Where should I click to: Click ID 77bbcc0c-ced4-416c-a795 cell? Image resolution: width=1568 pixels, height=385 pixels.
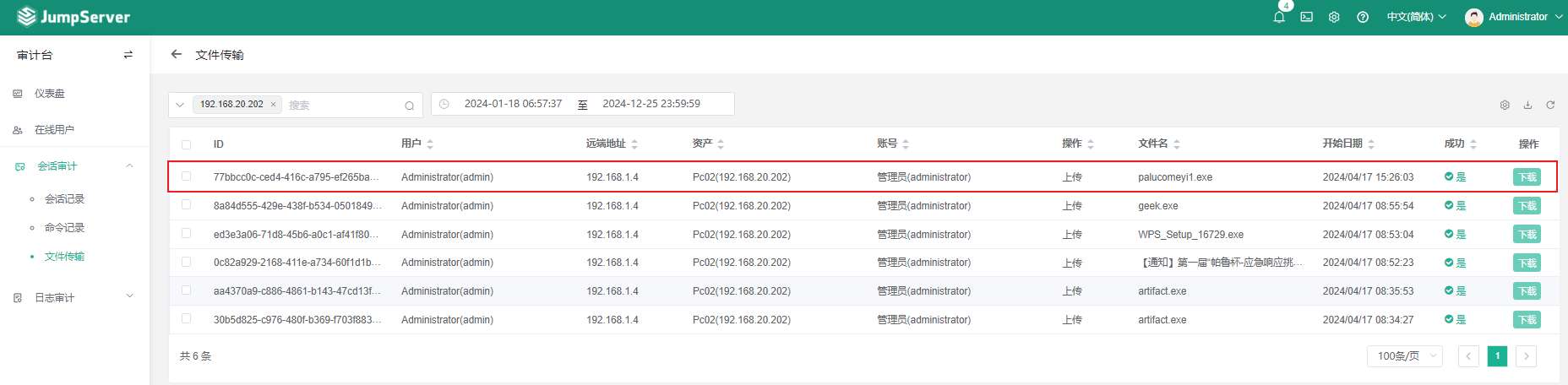point(296,177)
